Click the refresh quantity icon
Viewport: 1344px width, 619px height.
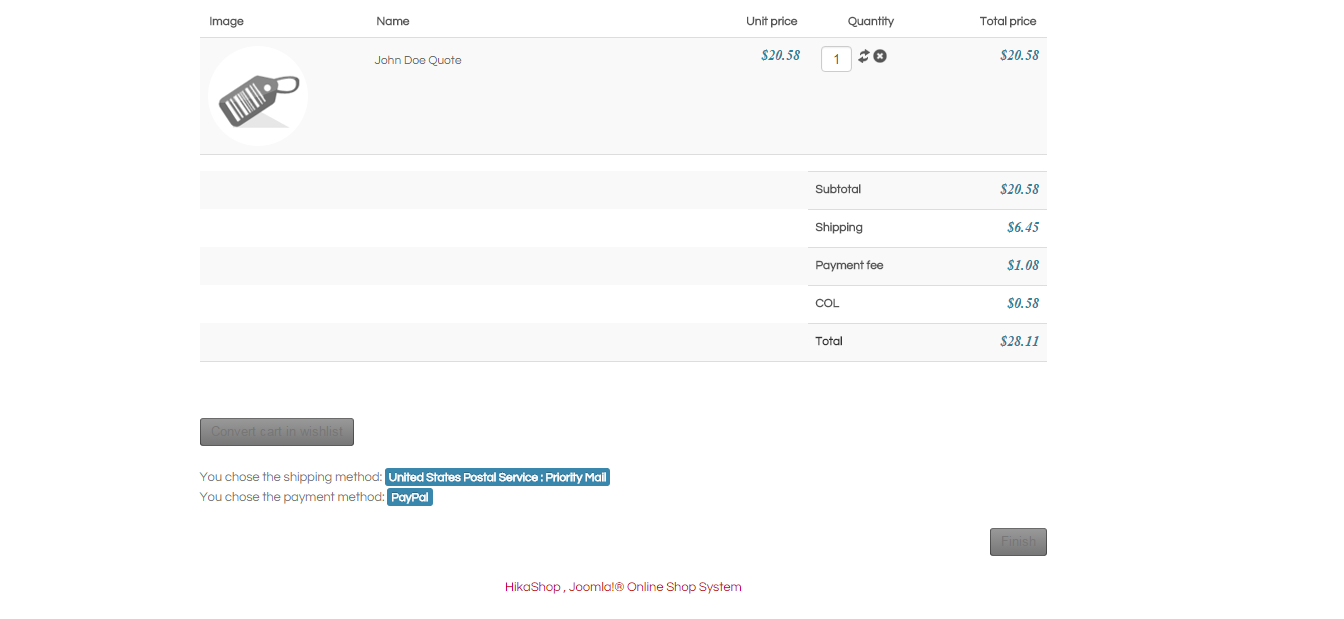[x=864, y=56]
